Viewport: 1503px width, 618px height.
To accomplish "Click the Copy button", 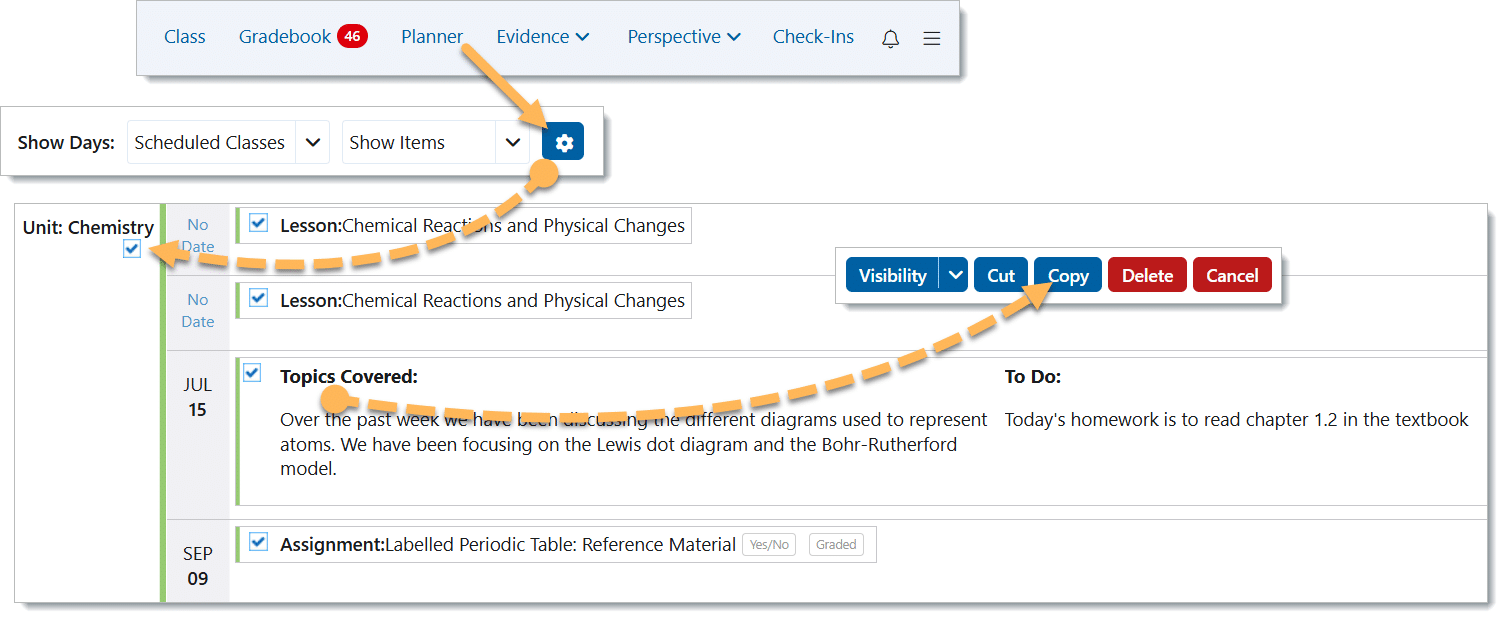I will point(1067,275).
